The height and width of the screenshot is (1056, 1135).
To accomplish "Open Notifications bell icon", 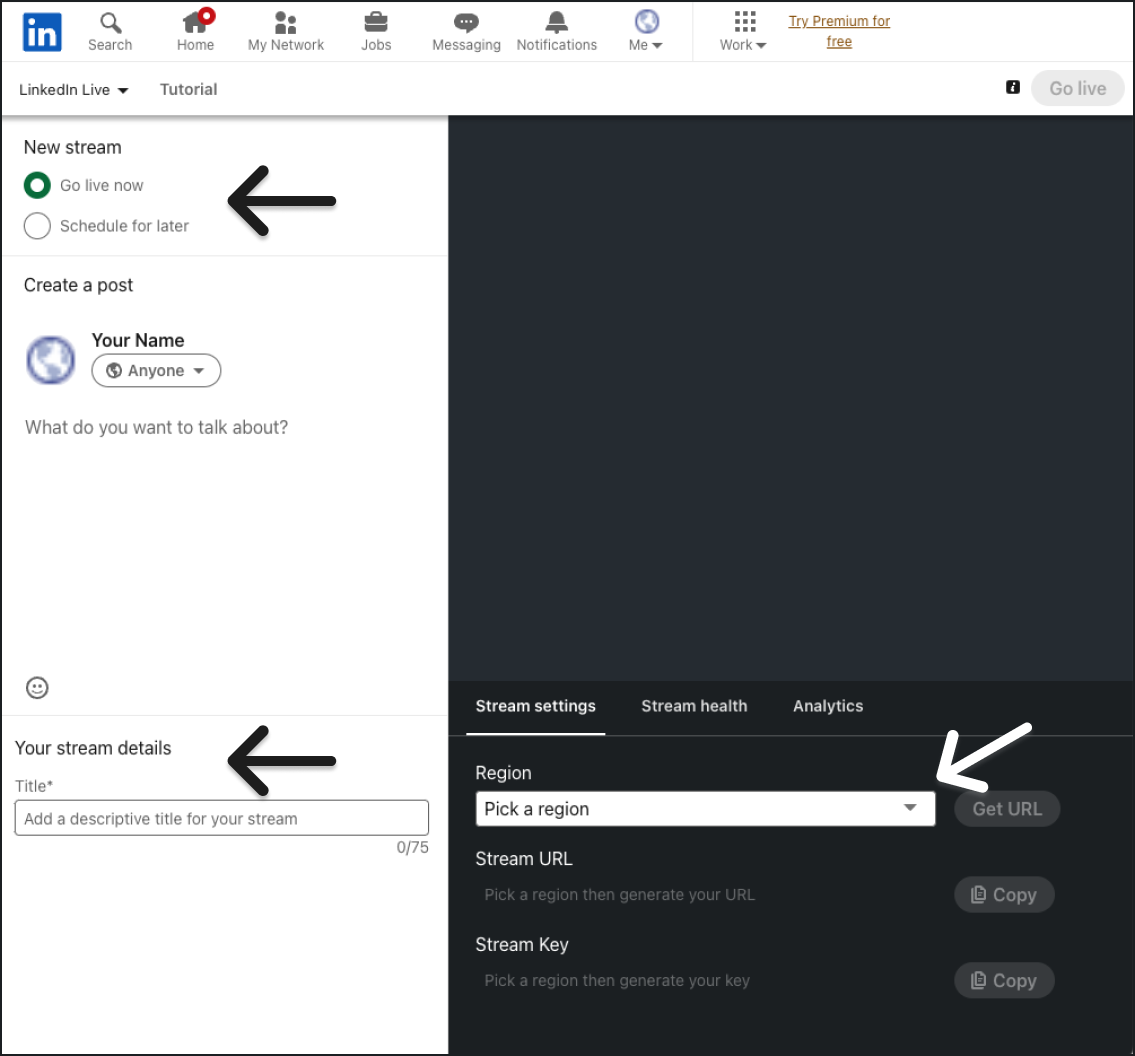I will (557, 32).
